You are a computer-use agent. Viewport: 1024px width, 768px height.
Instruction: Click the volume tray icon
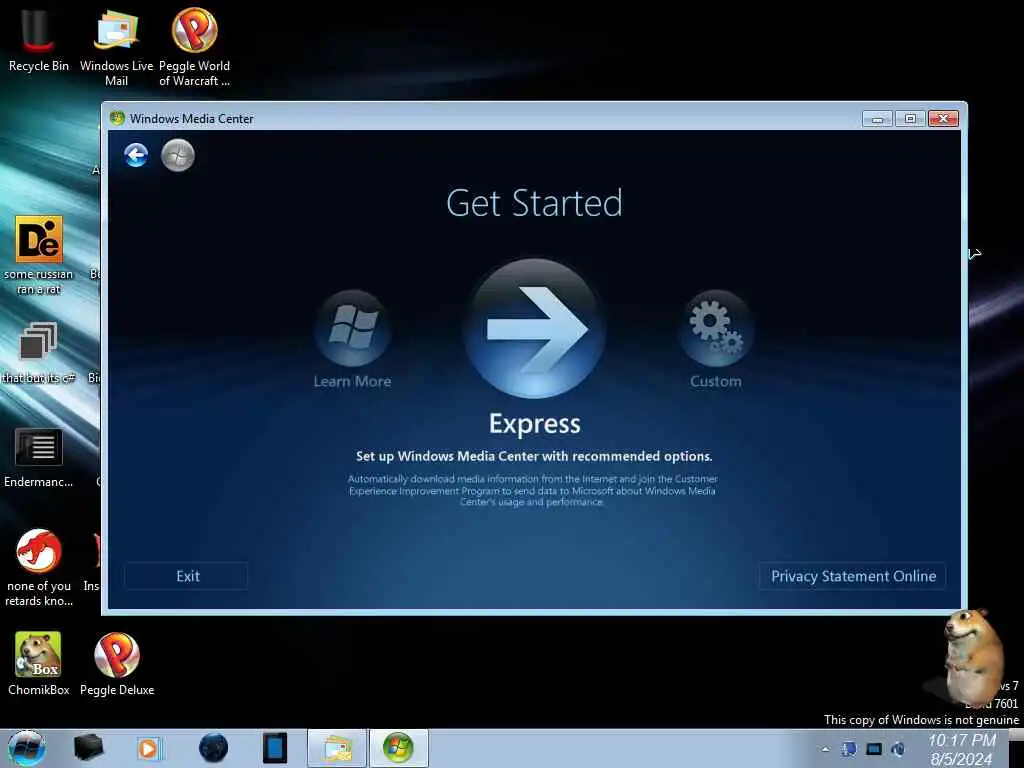pyautogui.click(x=898, y=749)
